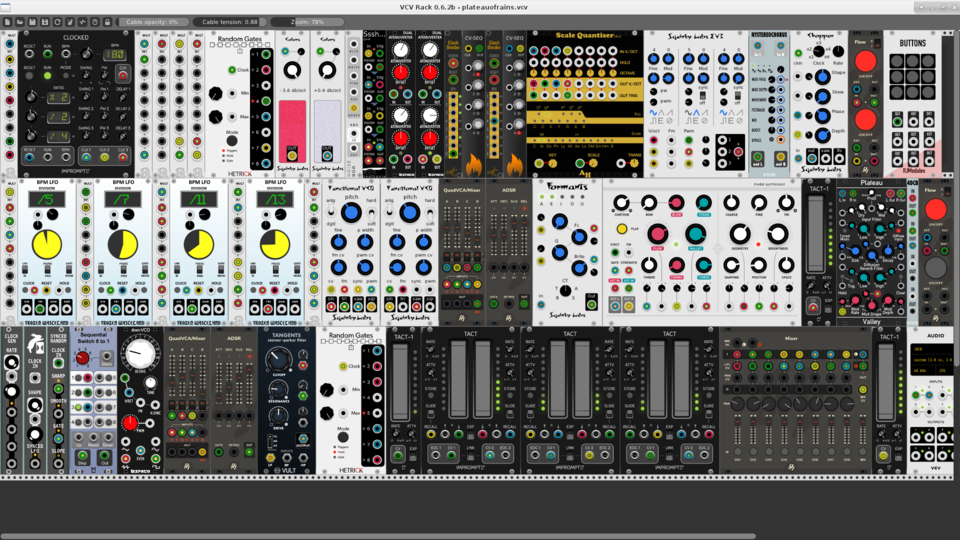This screenshot has height=540, width=960.
Task: Click the Resonance knob on Tangents filter
Action: point(278,389)
